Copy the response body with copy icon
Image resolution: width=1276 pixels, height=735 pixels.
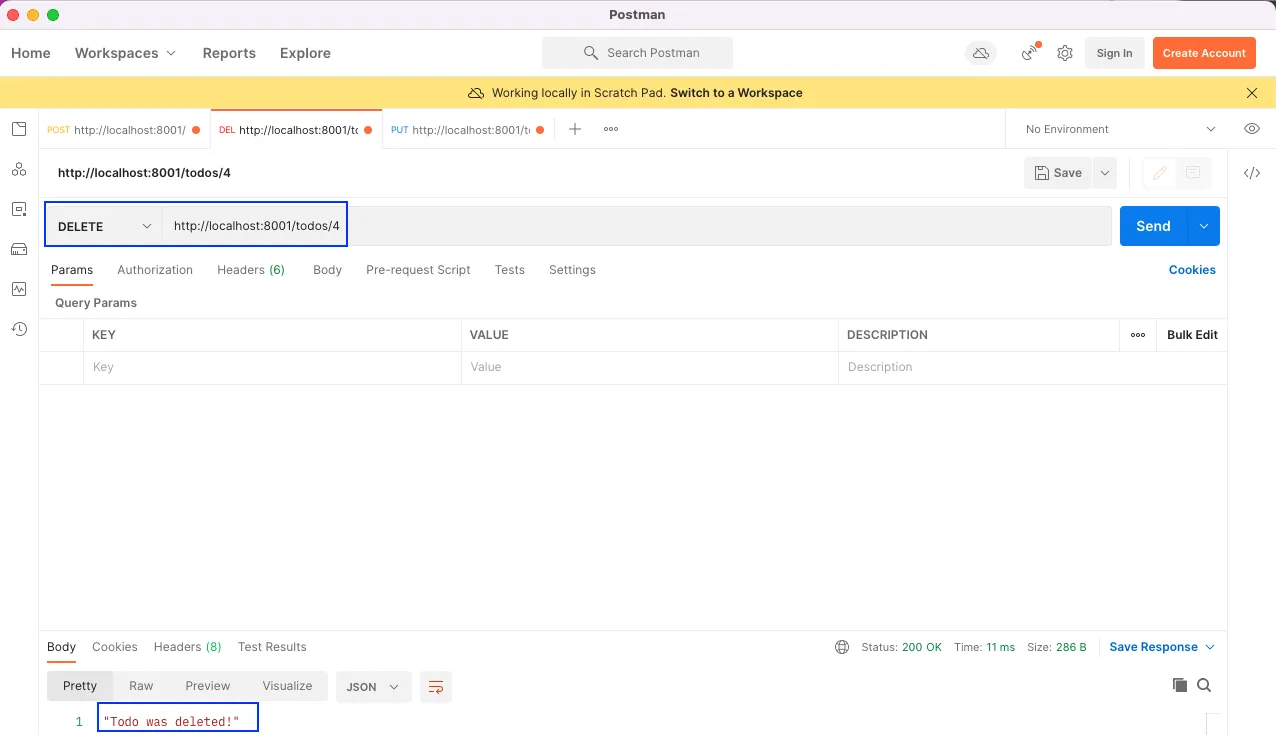pyautogui.click(x=1180, y=685)
